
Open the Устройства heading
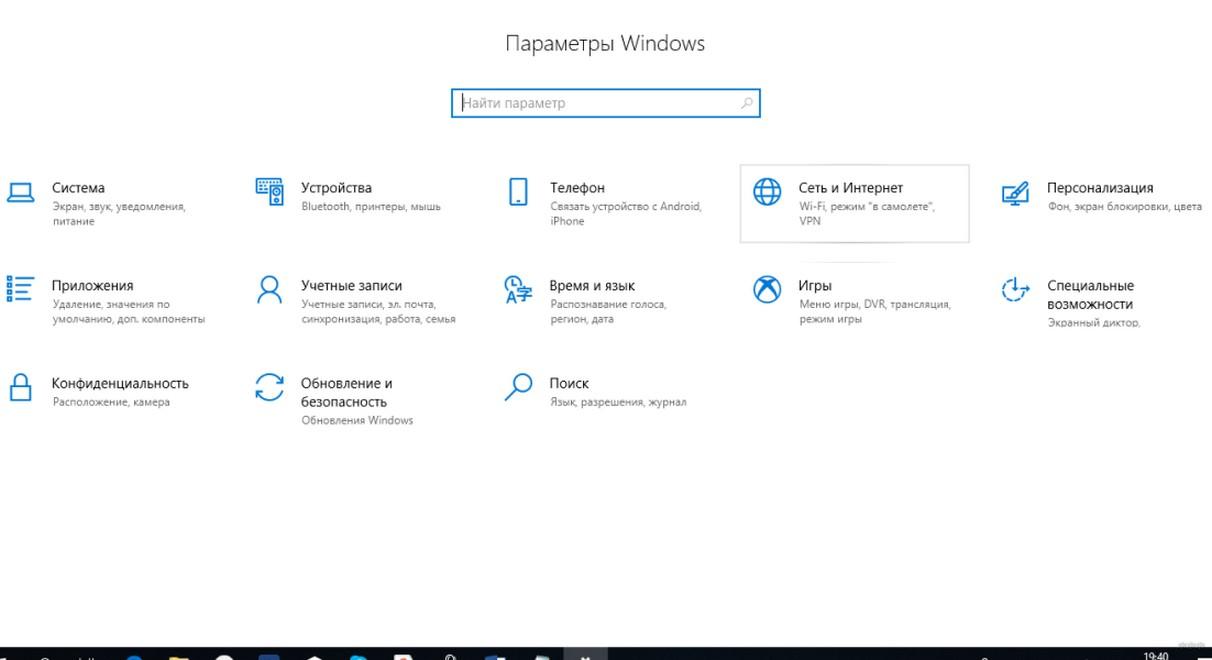coord(336,188)
